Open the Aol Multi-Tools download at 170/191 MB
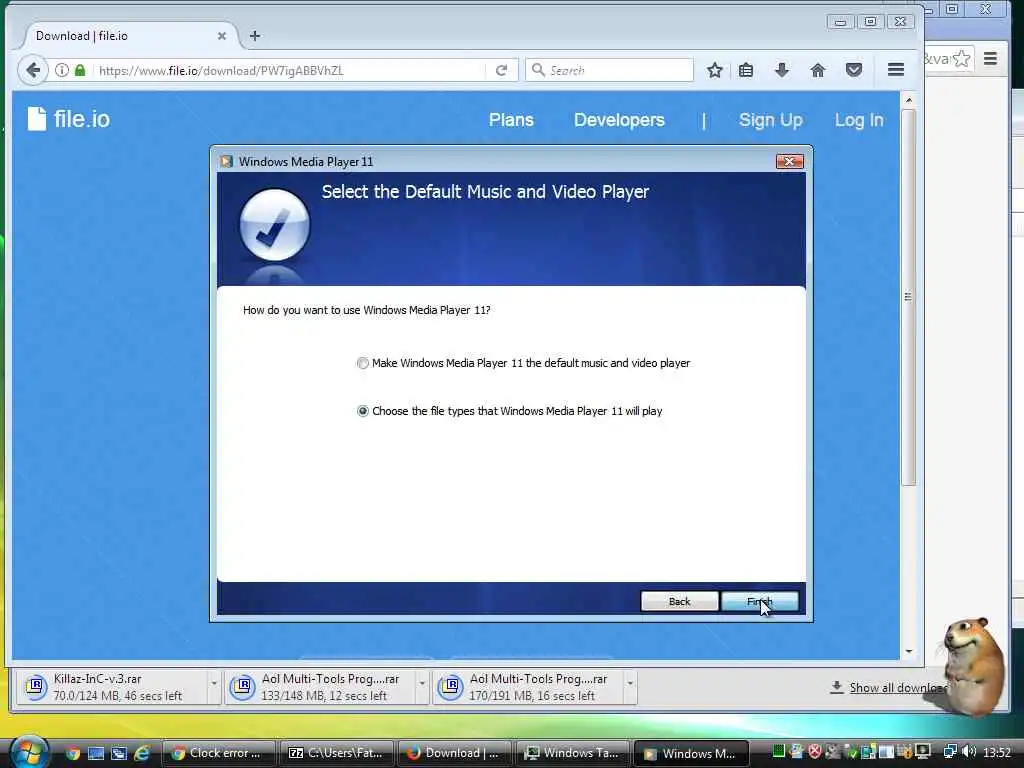Screen dimensions: 1024x768 528,687
